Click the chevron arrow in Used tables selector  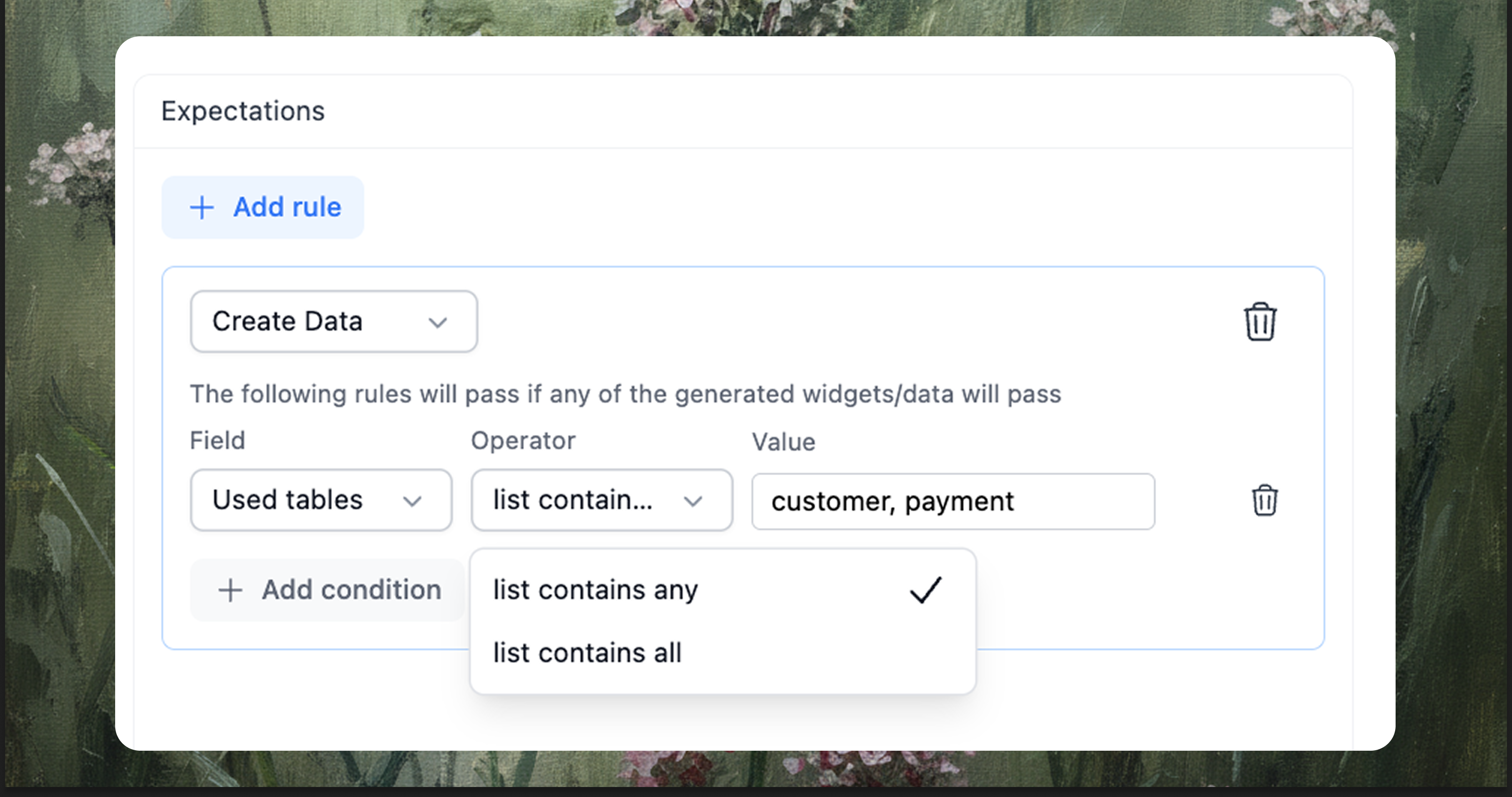(412, 501)
